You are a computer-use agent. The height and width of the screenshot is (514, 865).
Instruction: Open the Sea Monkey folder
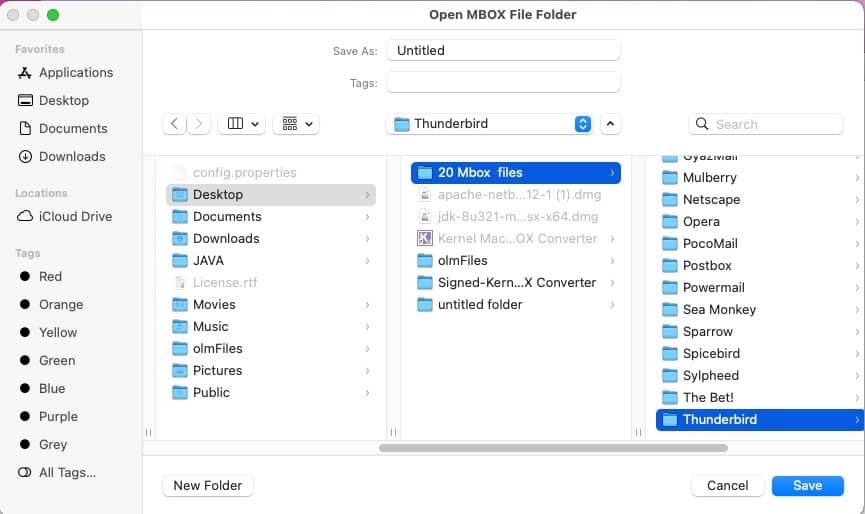[760, 309]
